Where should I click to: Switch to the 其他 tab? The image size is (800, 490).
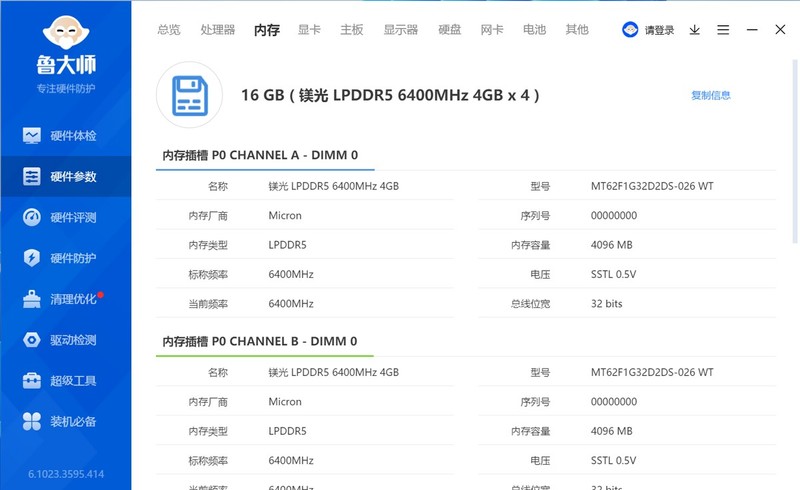point(577,30)
